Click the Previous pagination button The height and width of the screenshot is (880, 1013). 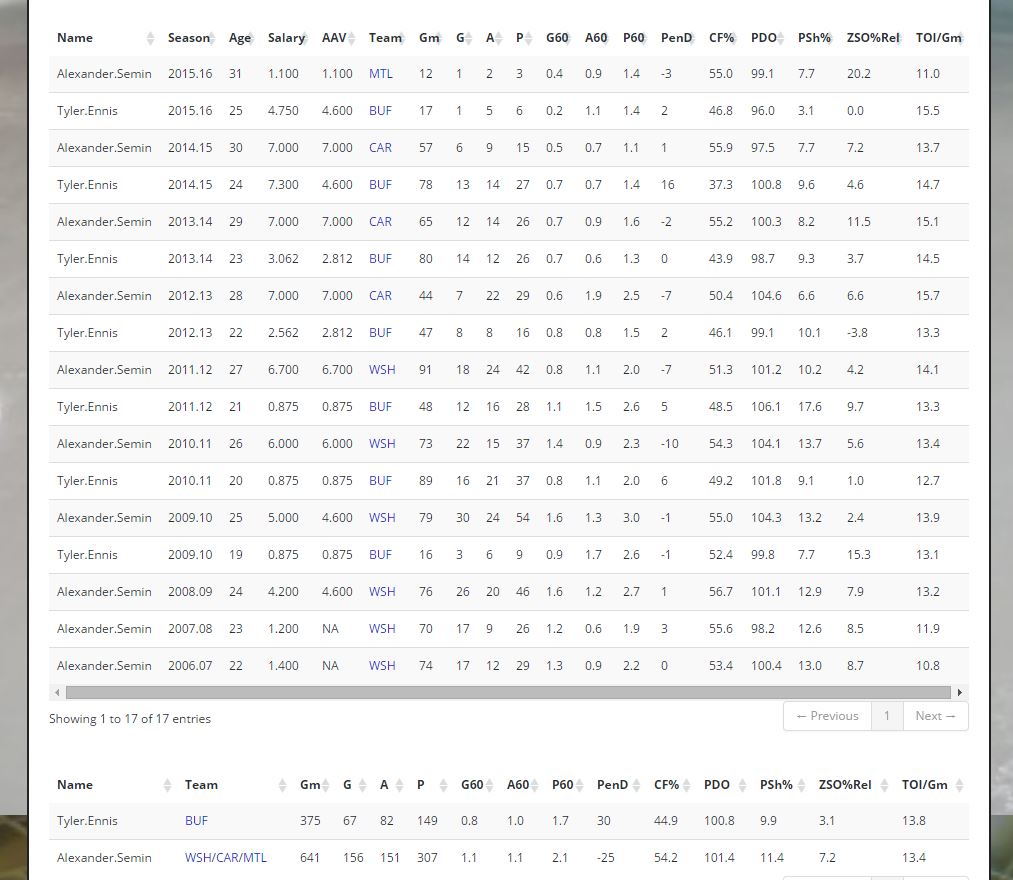pos(827,716)
